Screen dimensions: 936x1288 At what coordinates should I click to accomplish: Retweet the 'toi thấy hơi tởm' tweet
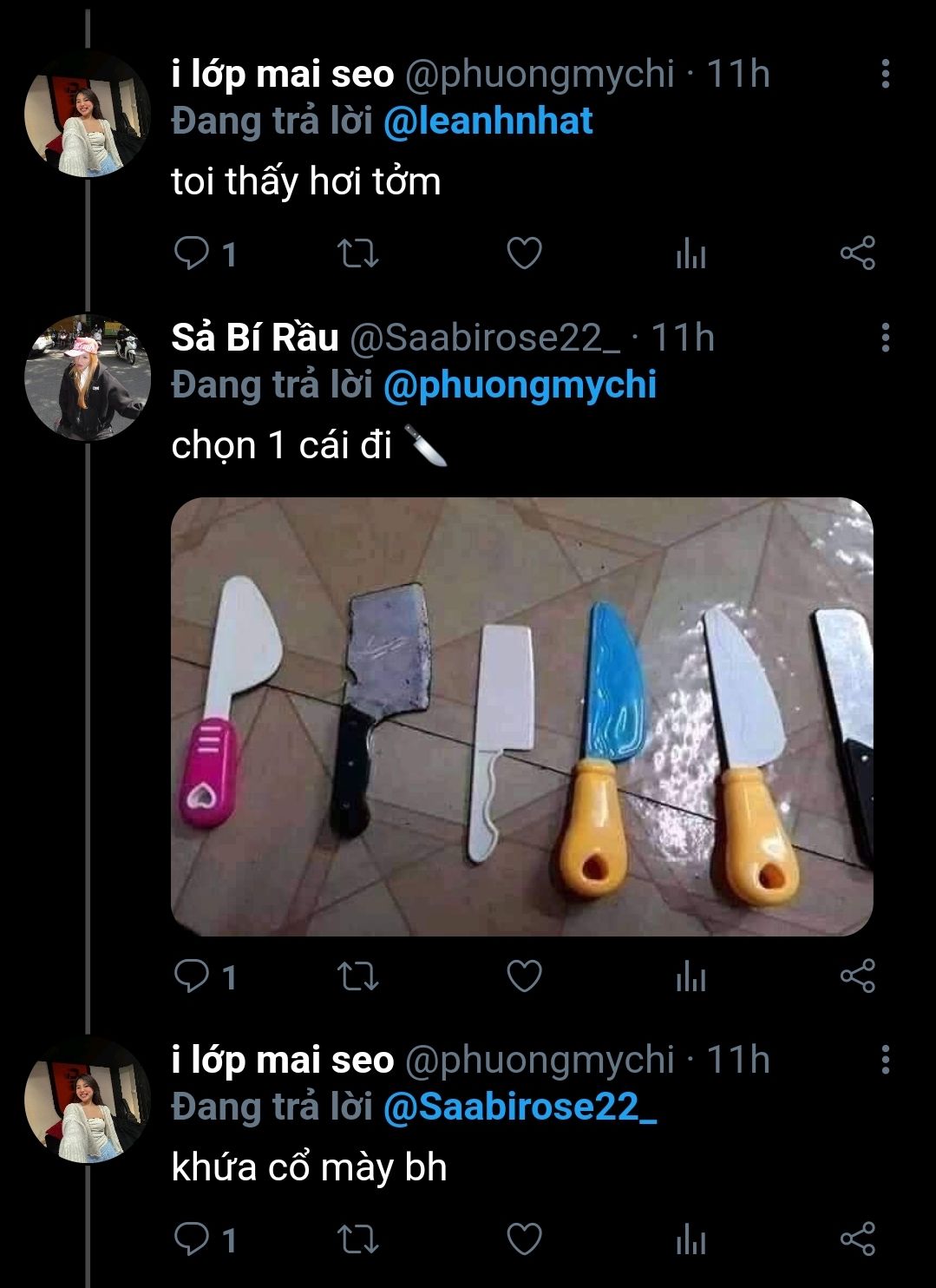pyautogui.click(x=357, y=253)
